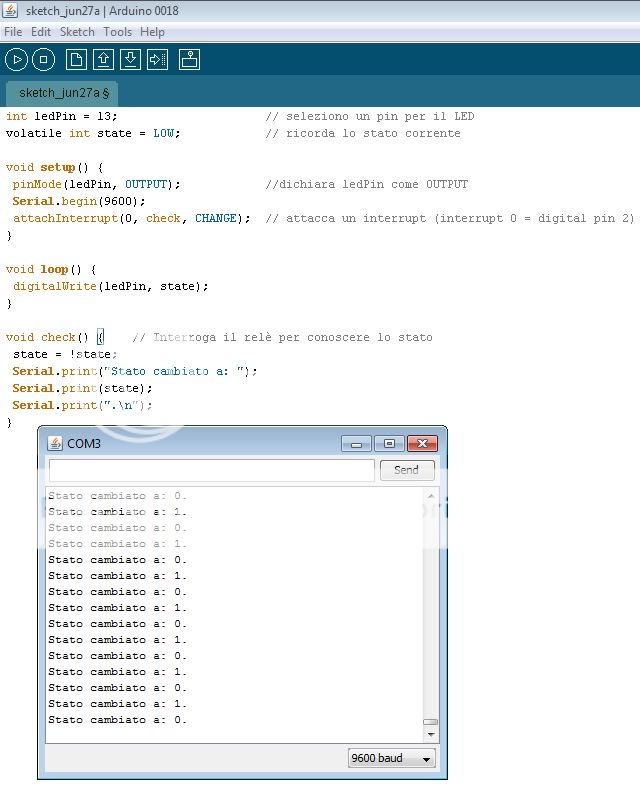Open the File menu
Viewport: 640px width, 801px height.
[x=13, y=32]
